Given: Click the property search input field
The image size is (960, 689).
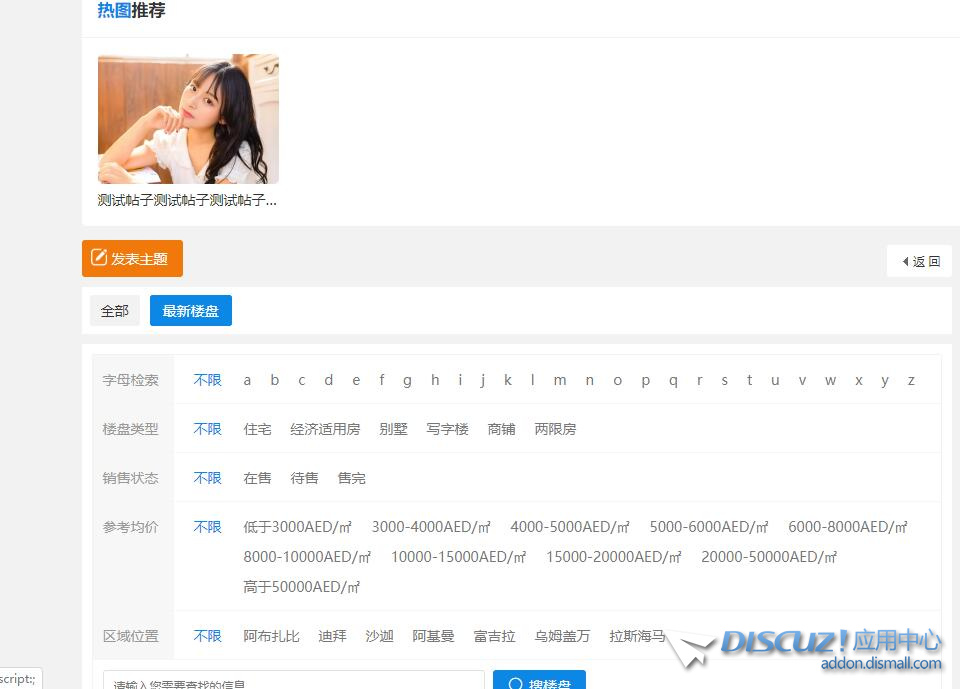Looking at the screenshot, I should coord(293,682).
